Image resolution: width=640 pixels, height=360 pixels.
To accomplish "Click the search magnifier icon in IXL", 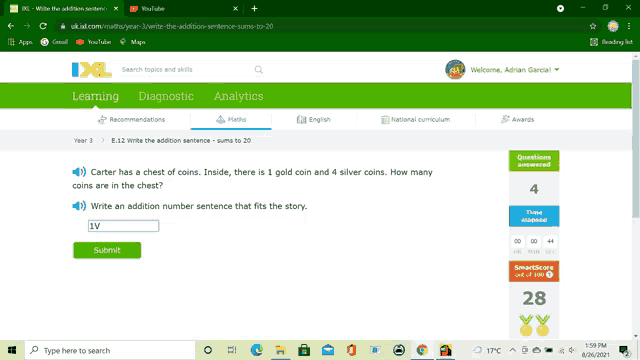I will click(x=258, y=70).
